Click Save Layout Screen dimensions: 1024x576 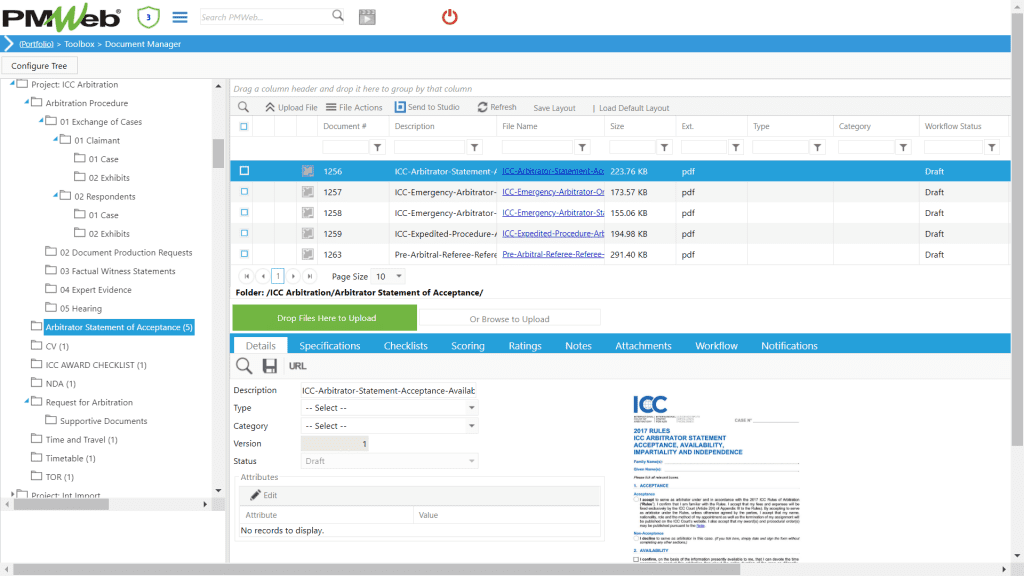(554, 108)
